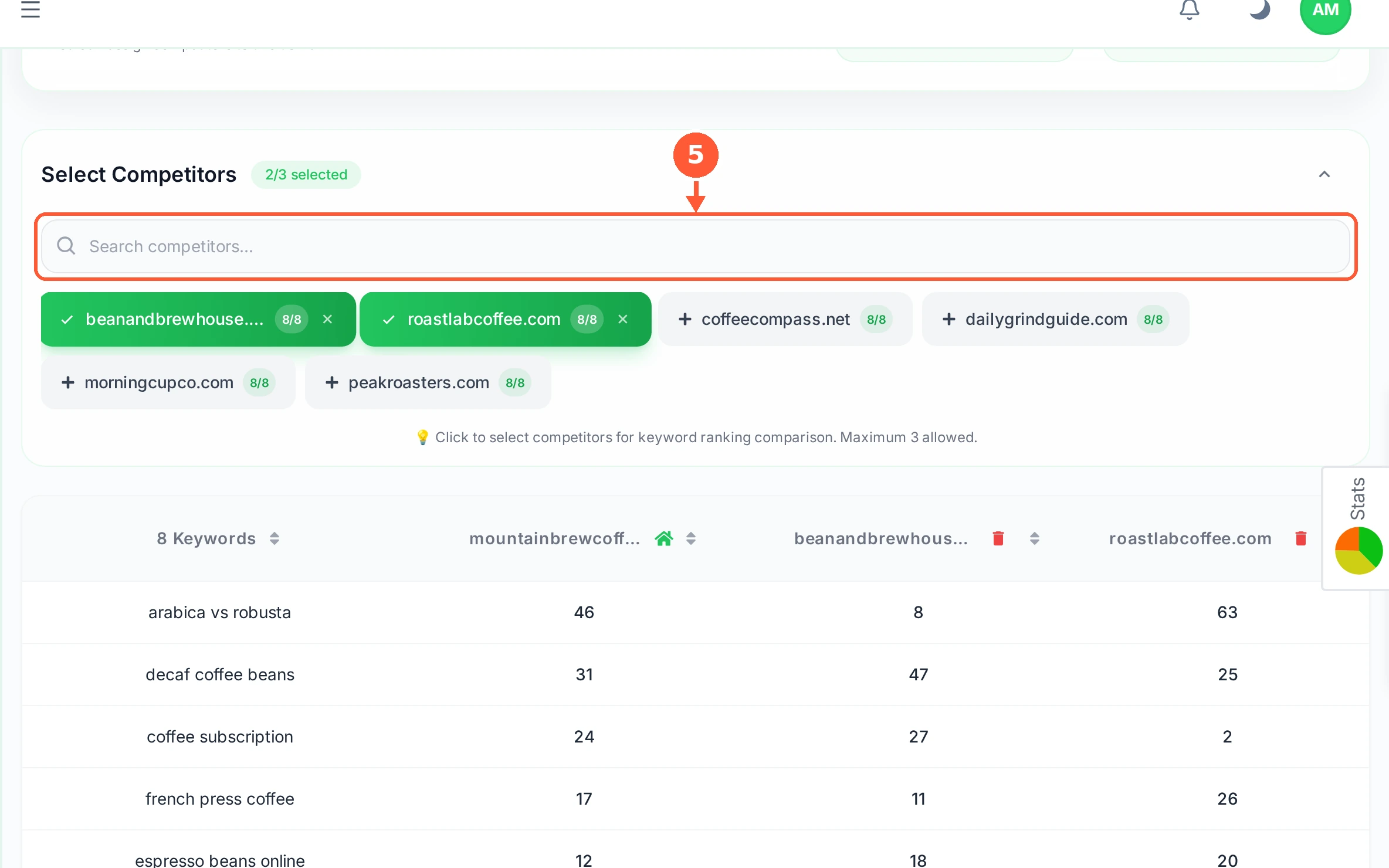Viewport: 1389px width, 868px height.
Task: Click the 8/8 badge on peakroasters.com
Action: (x=515, y=382)
